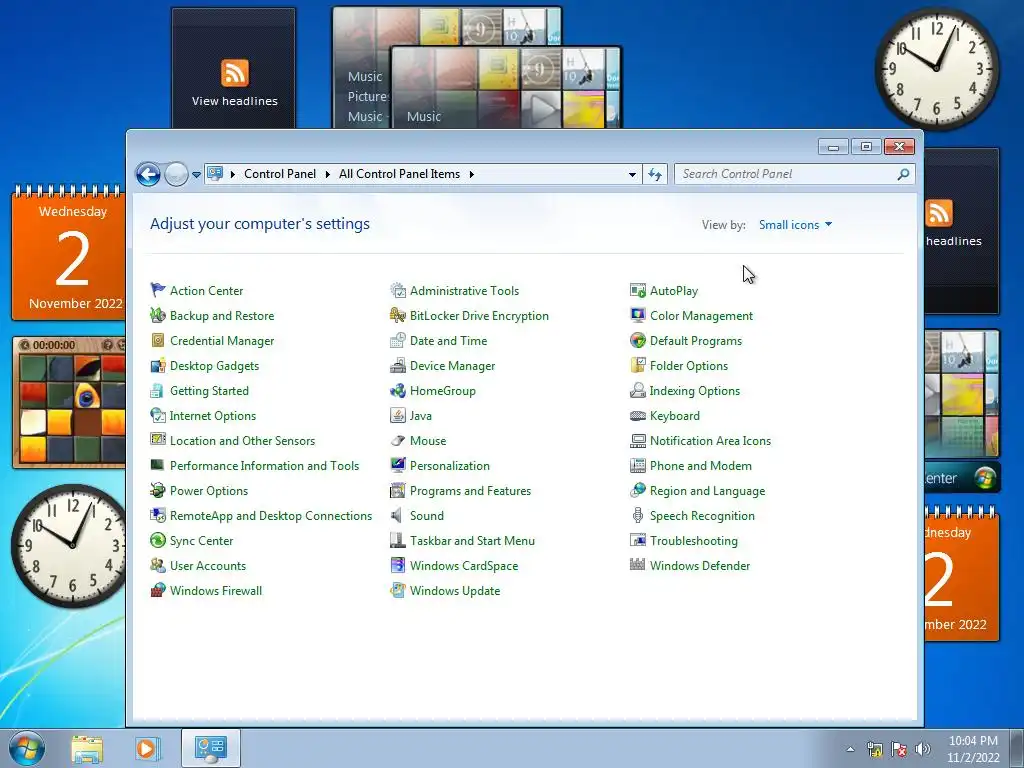Click the Action Center flag tray icon

899,749
